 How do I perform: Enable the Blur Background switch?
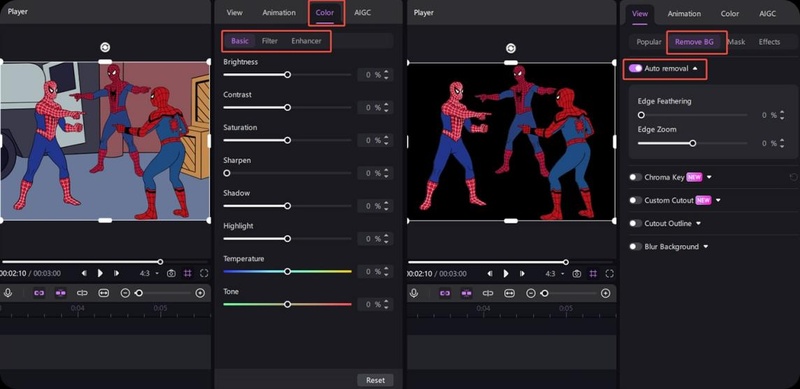[635, 247]
